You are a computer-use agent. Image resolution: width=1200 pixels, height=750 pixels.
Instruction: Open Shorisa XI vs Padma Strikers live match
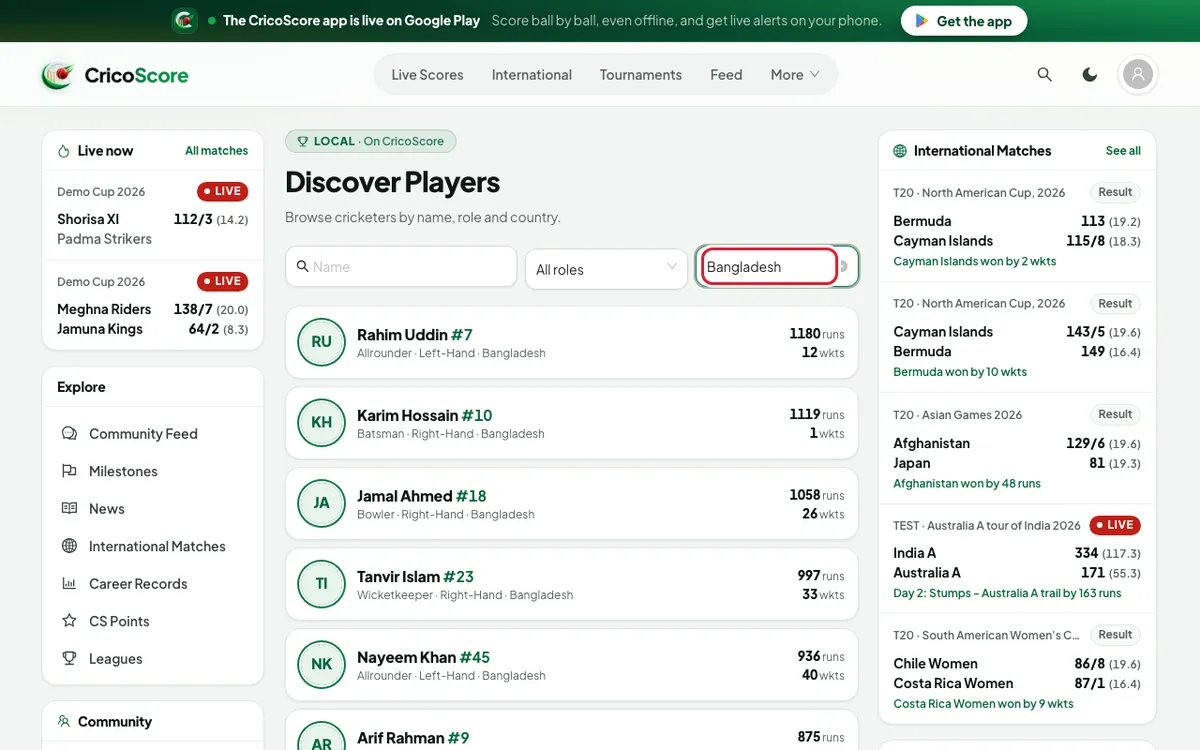pos(153,216)
